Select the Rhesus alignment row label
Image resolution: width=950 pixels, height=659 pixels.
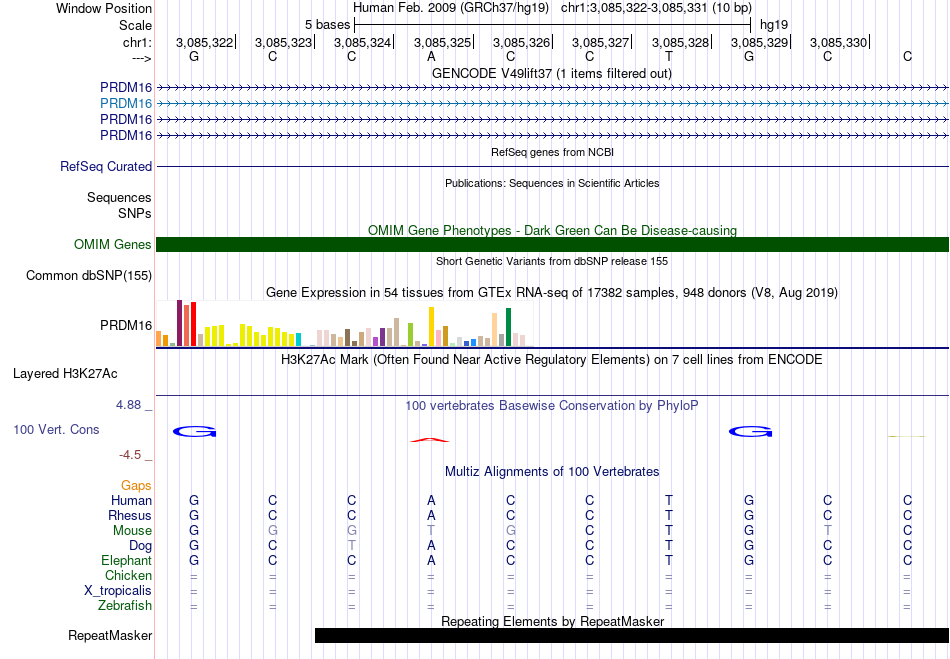[x=130, y=516]
